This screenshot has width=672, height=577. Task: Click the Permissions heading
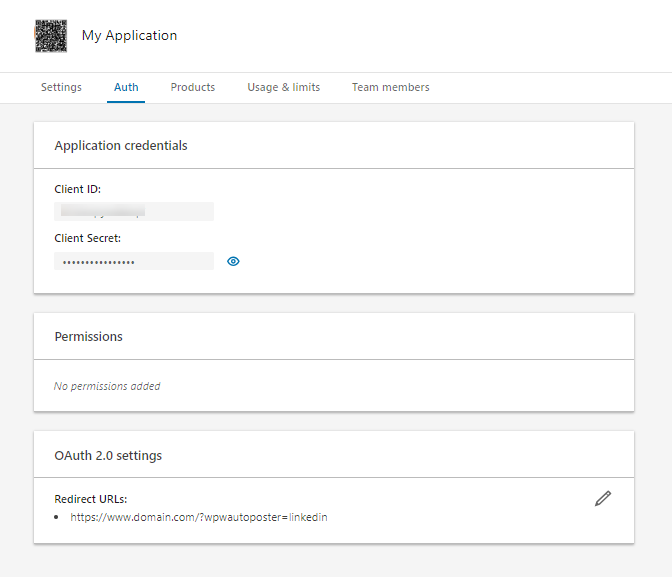(x=89, y=337)
